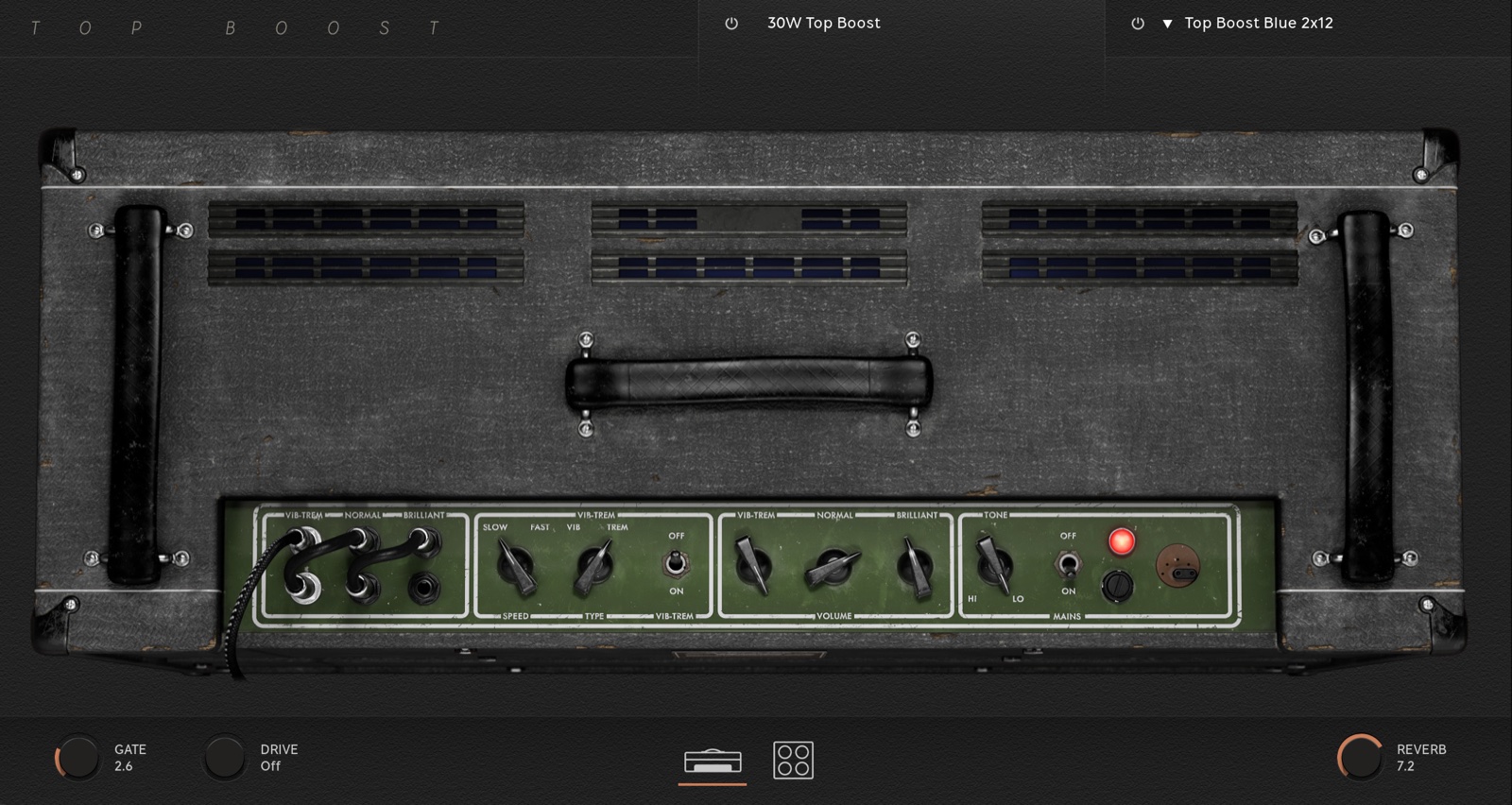
Task: Switch to the cabinet speaker view icon
Action: (x=793, y=761)
